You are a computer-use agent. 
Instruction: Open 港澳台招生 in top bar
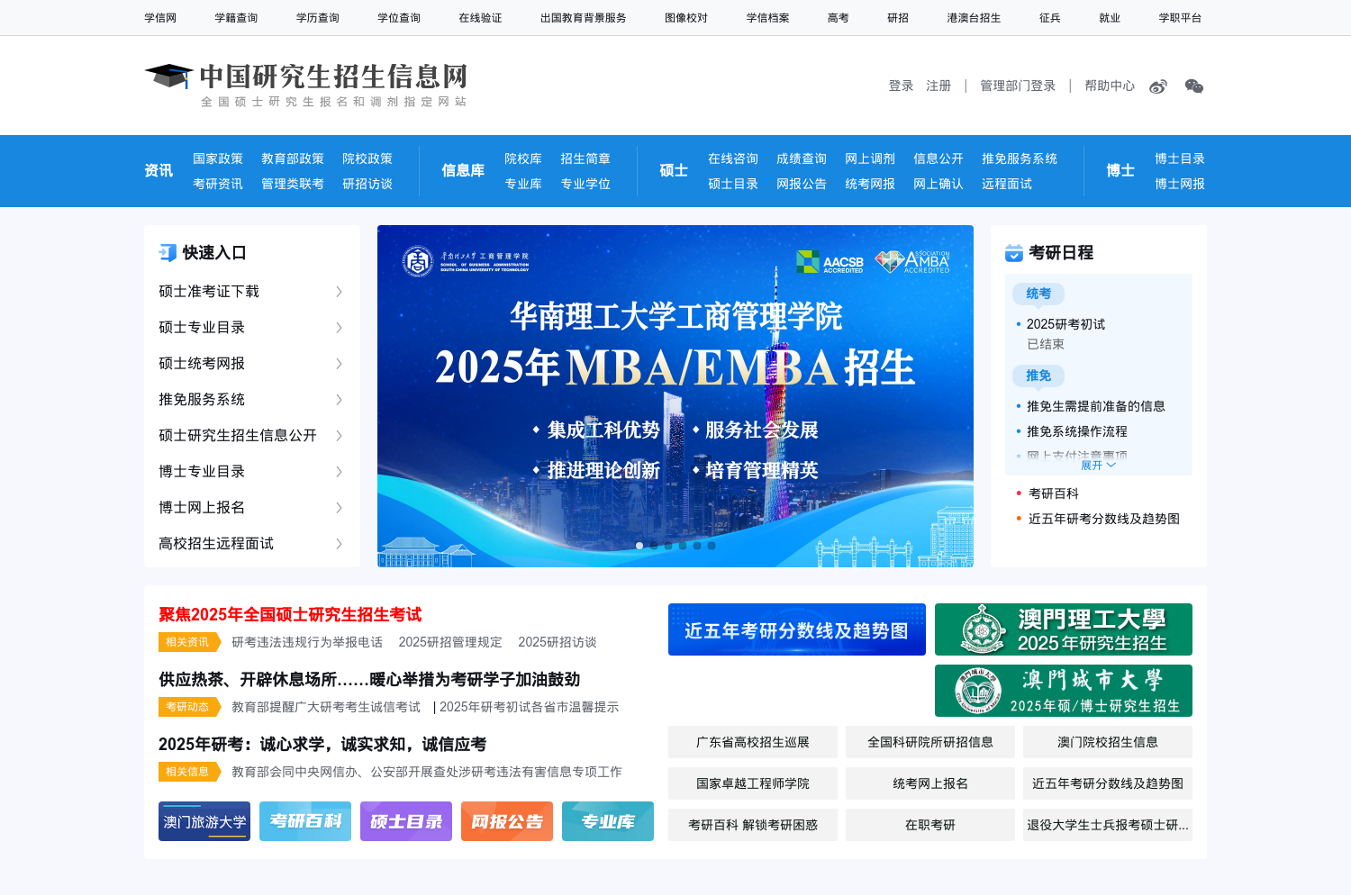[974, 18]
